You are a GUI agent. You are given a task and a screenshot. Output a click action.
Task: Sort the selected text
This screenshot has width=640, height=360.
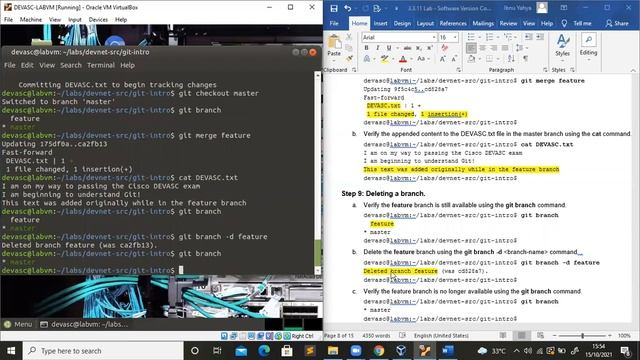pyautogui.click(x=511, y=59)
